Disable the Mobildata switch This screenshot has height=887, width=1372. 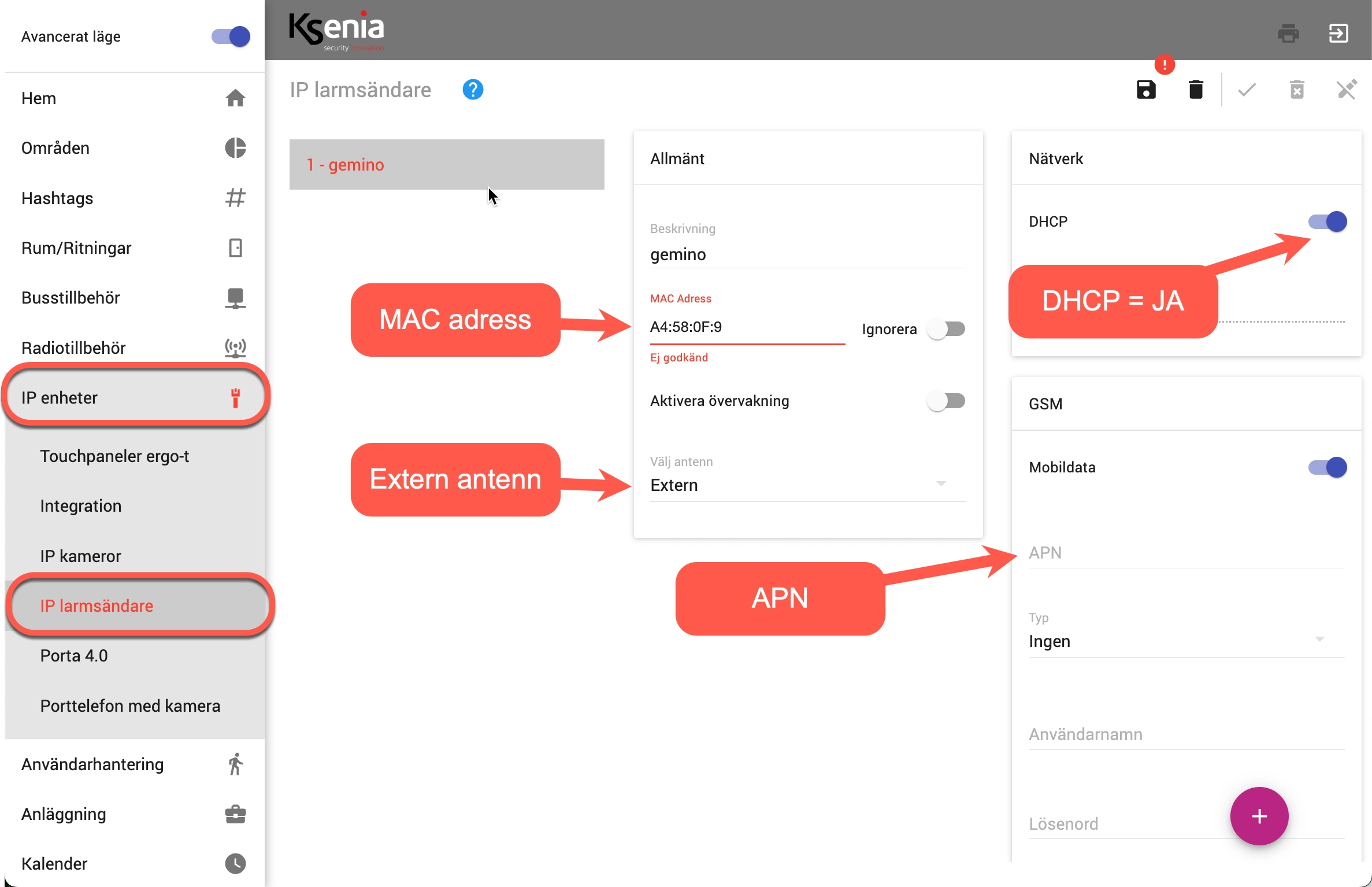(x=1327, y=467)
